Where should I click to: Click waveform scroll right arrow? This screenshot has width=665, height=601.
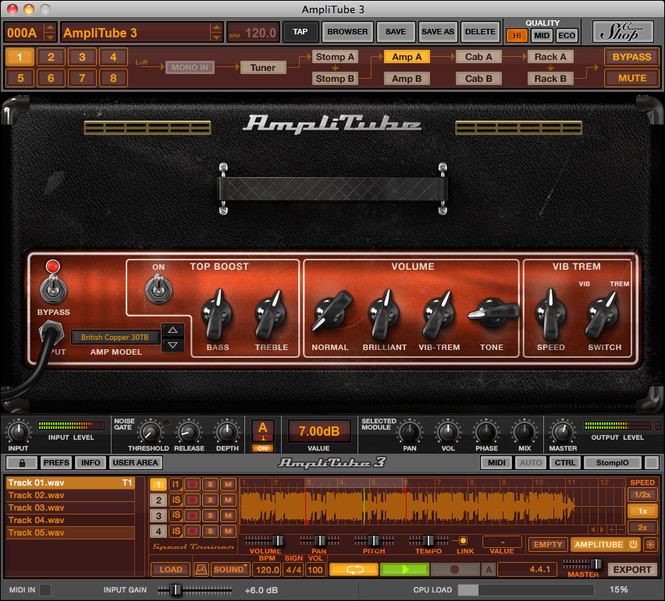pos(602,529)
